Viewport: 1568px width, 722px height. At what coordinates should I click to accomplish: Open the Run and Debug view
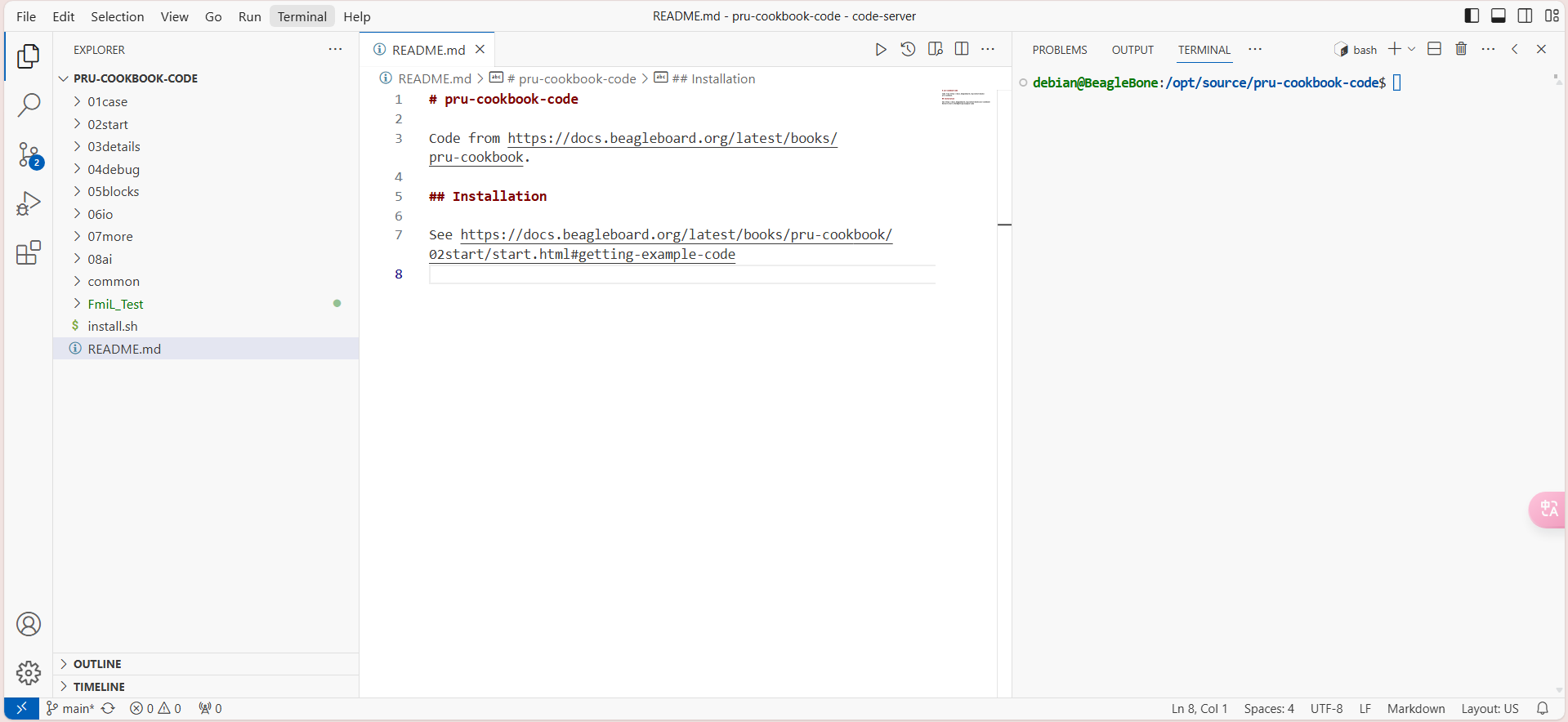coord(29,203)
